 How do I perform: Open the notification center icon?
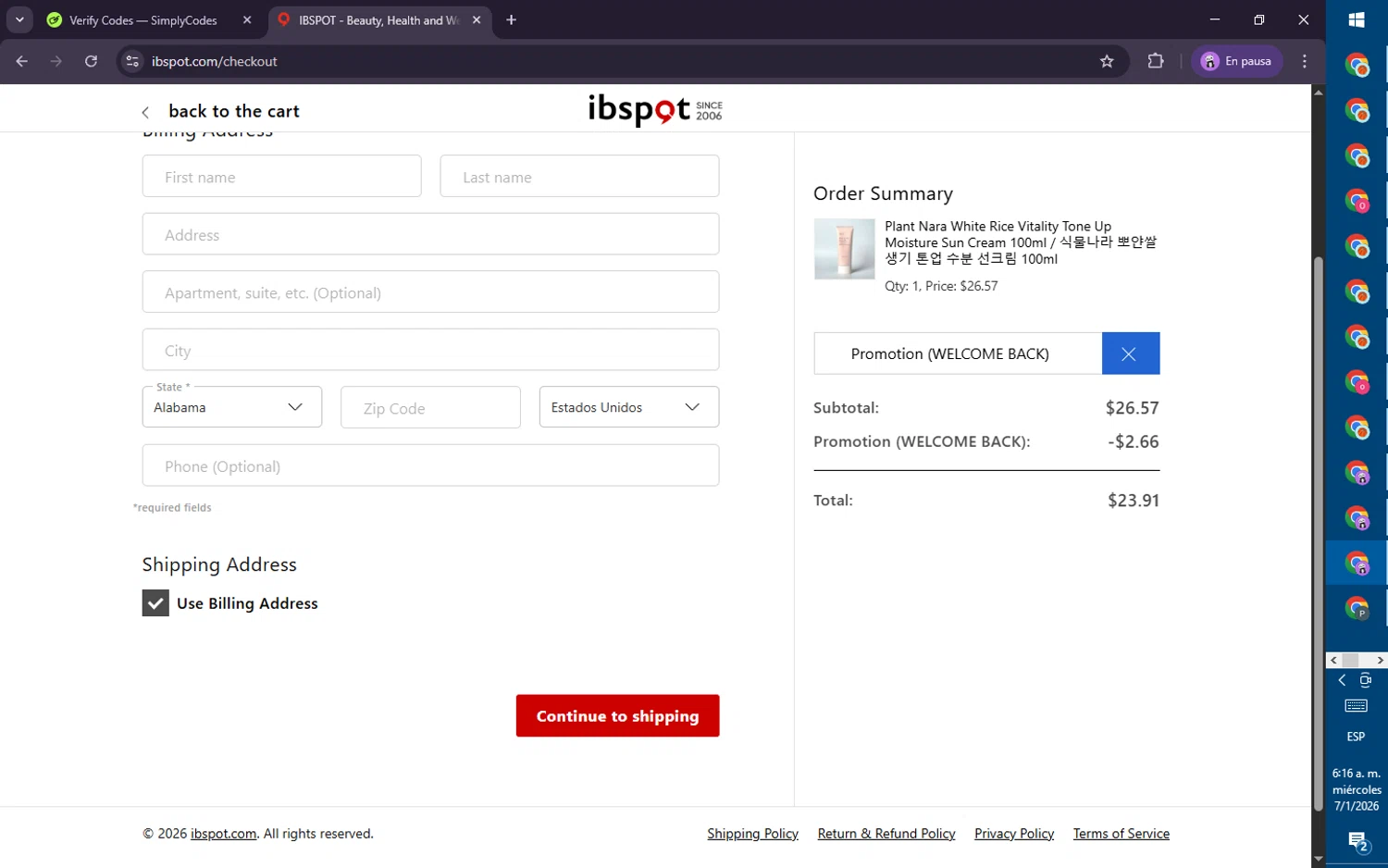tap(1357, 841)
